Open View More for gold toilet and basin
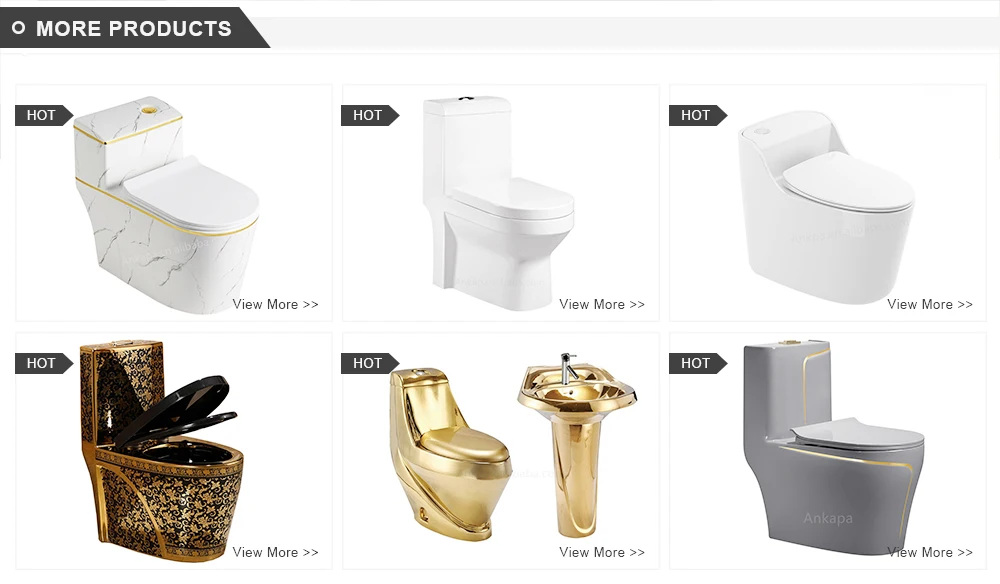The image size is (1000, 584). (602, 552)
